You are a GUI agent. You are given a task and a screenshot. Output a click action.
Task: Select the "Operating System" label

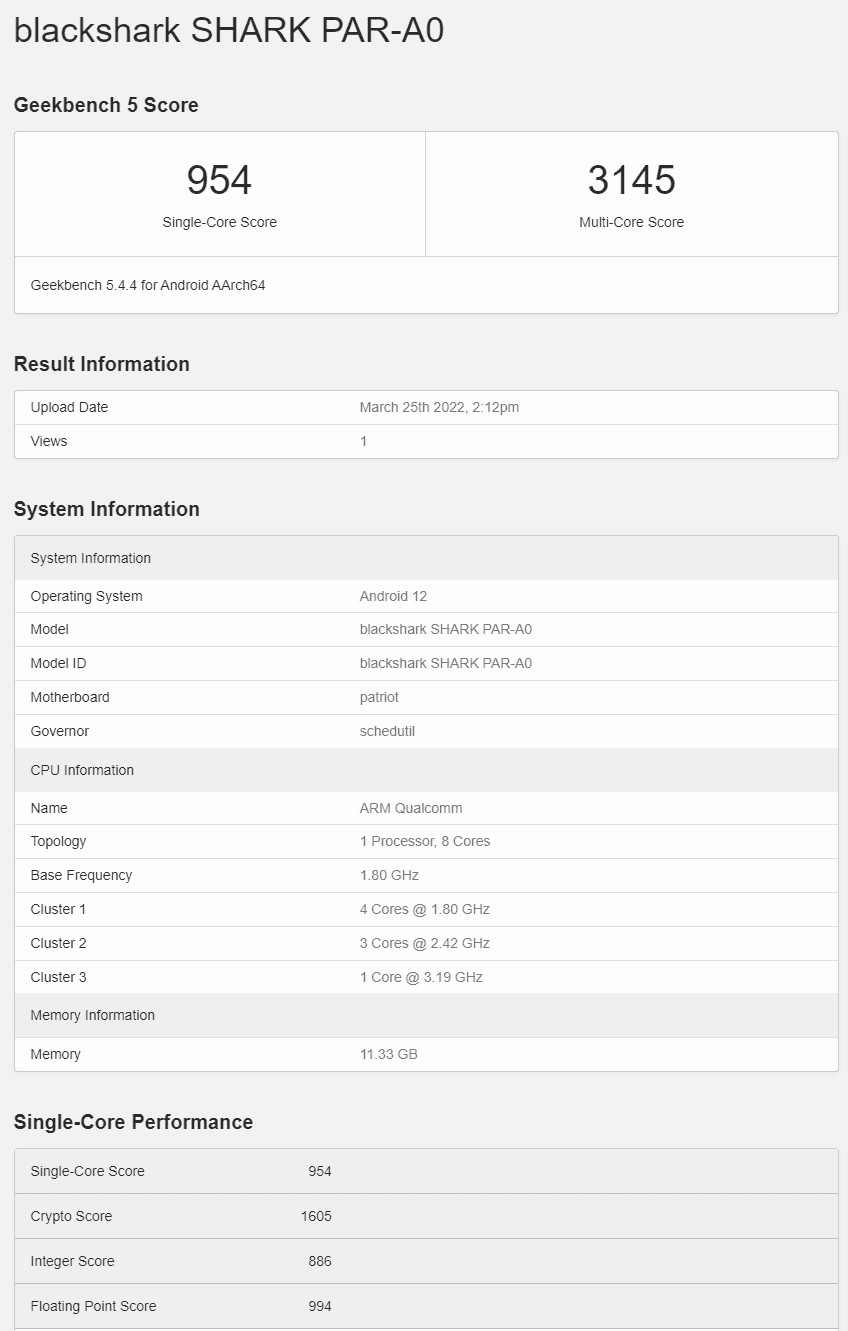87,596
